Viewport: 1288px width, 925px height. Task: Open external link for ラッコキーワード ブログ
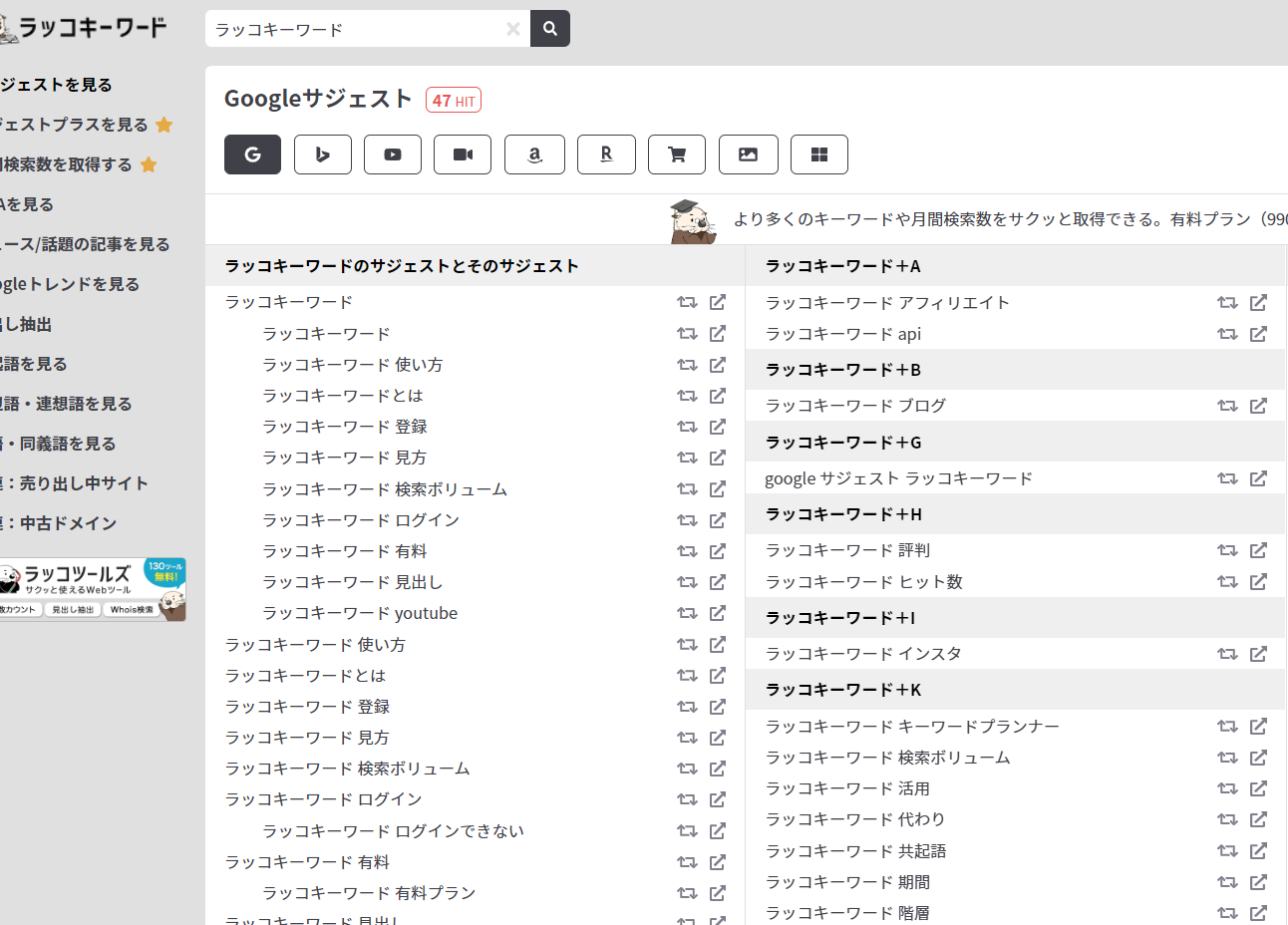(1258, 406)
